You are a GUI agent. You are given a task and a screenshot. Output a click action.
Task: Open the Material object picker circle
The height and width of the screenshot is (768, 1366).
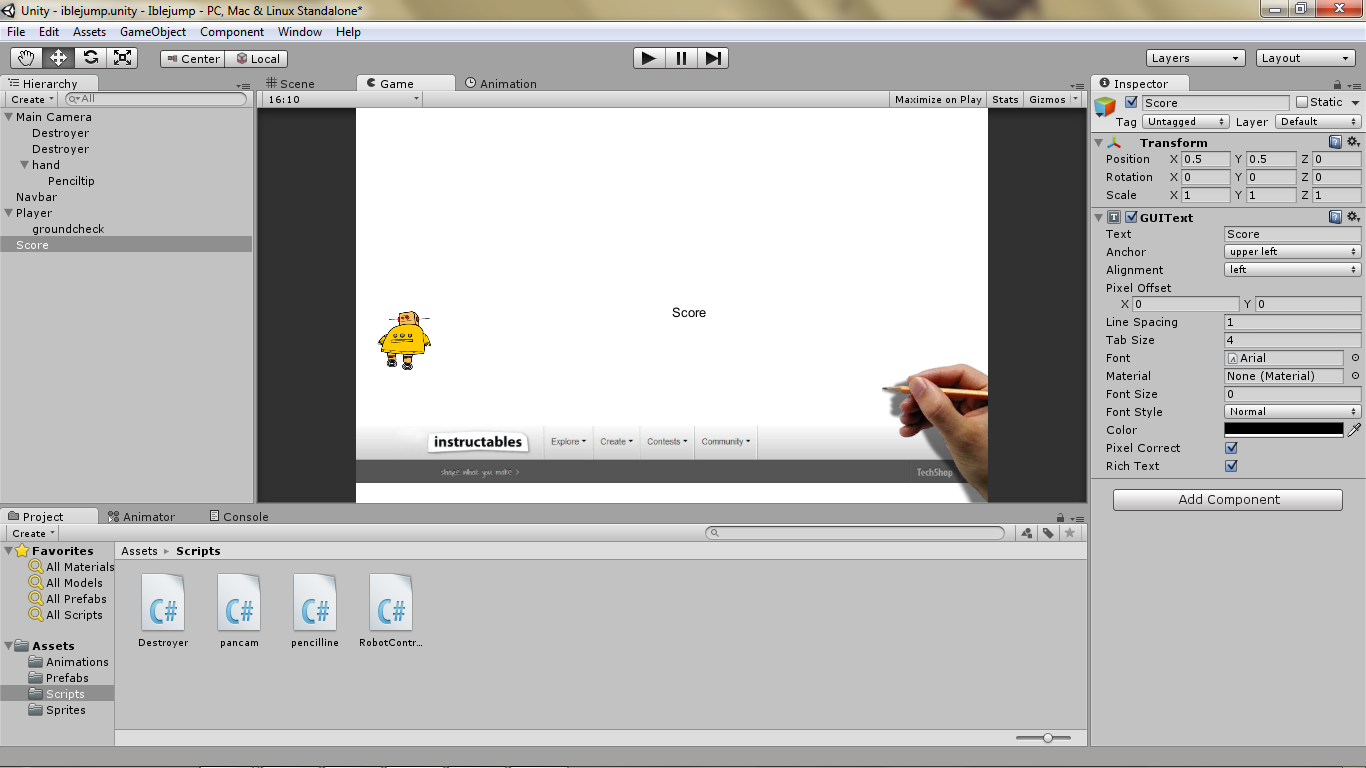[x=1355, y=376]
